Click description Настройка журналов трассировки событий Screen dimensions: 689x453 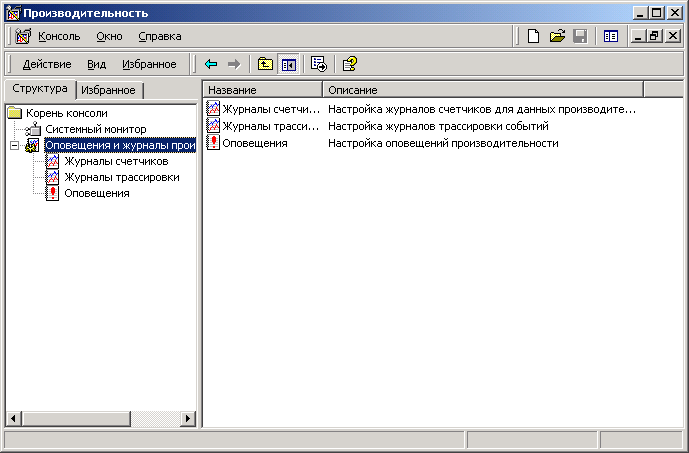tap(438, 126)
